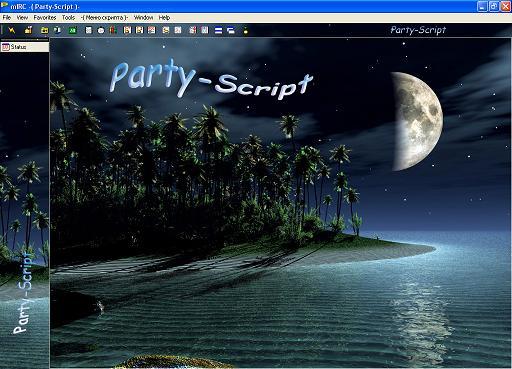Open the Favorites menu
512x369 pixels.
pyautogui.click(x=45, y=17)
